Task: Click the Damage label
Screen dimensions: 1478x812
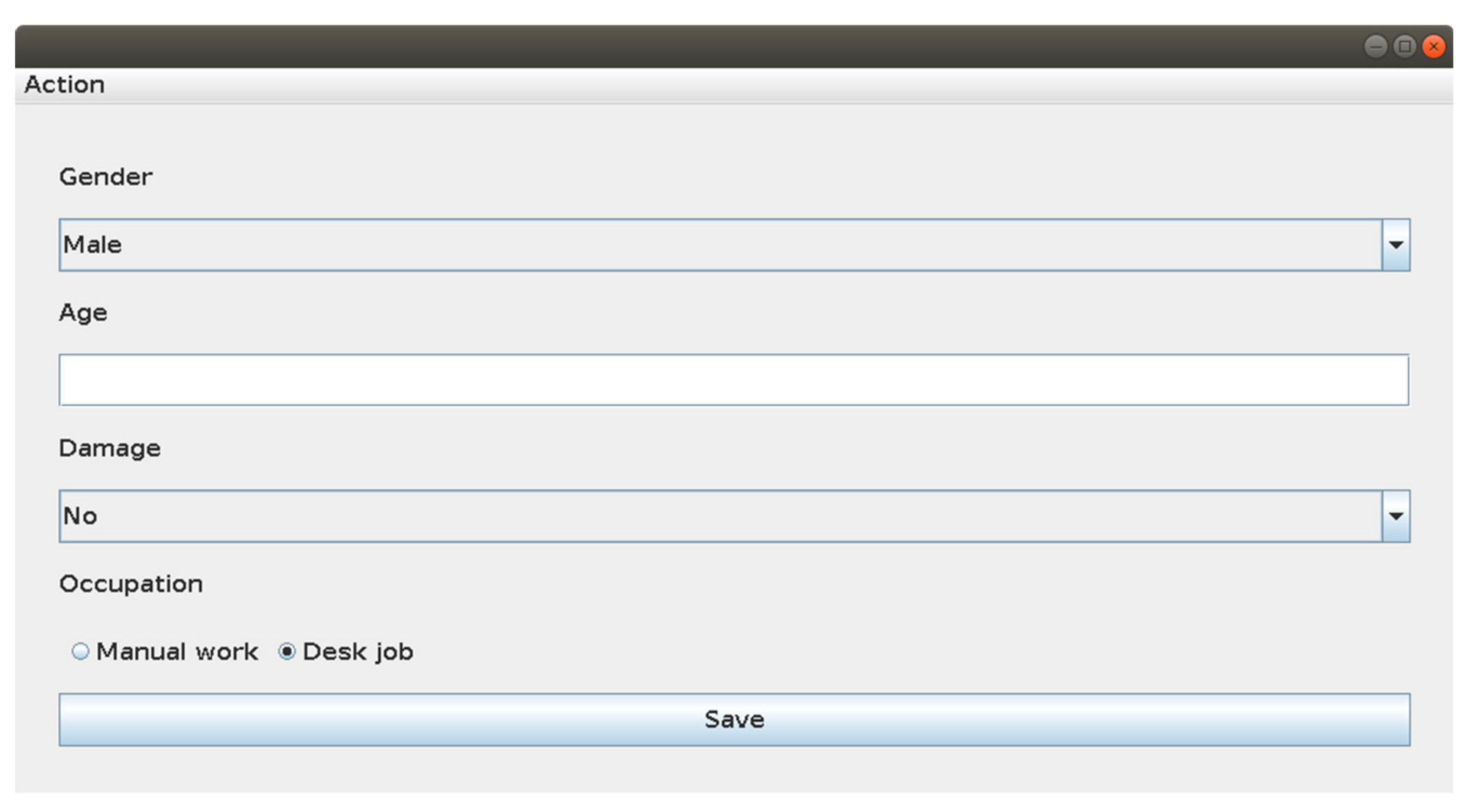Action: (x=110, y=448)
